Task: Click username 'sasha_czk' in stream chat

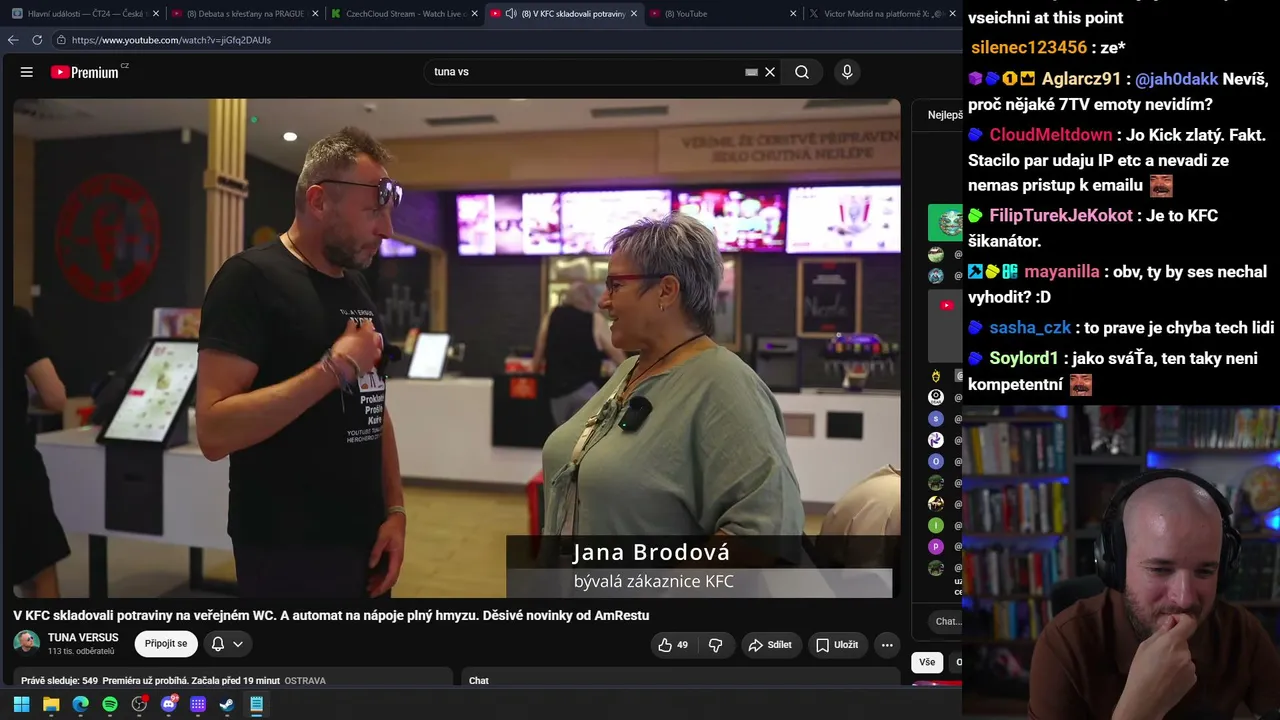Action: point(1030,328)
